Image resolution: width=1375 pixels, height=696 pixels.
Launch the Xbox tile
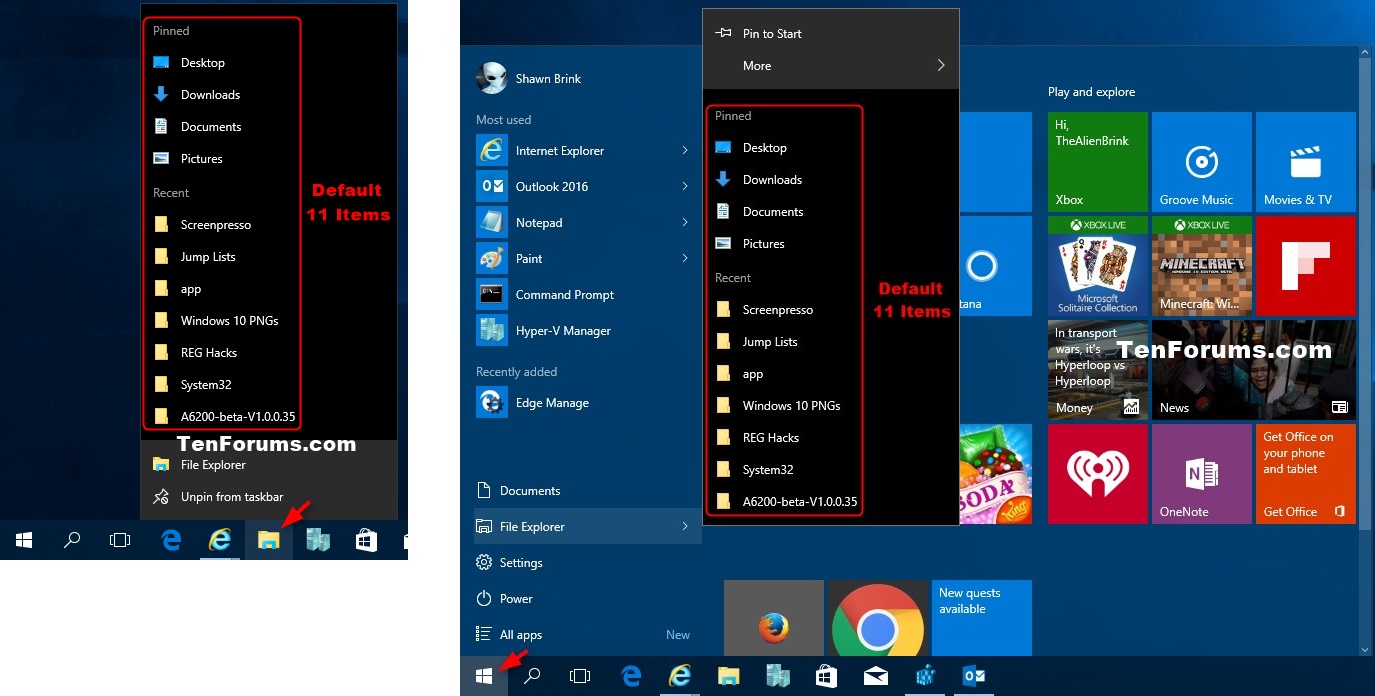[1097, 162]
